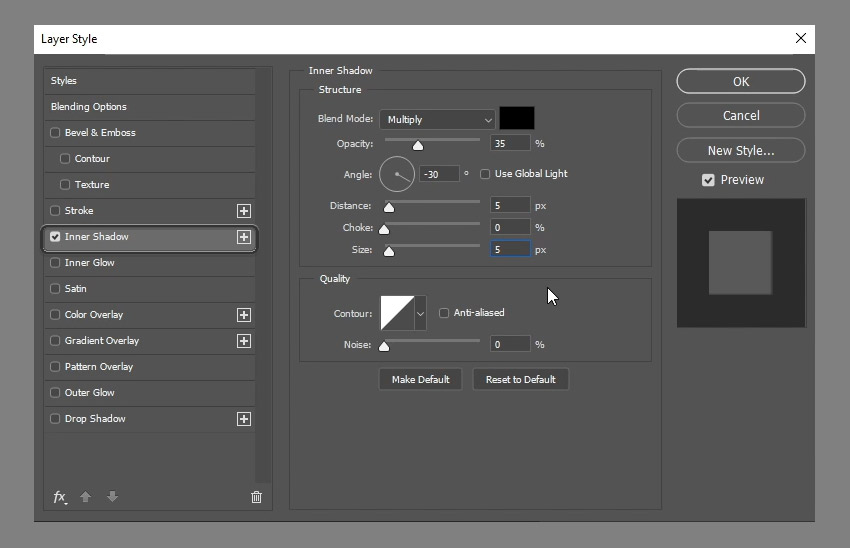Tick the Use Global Light checkbox
Viewport: 850px width, 548px height.
485,174
